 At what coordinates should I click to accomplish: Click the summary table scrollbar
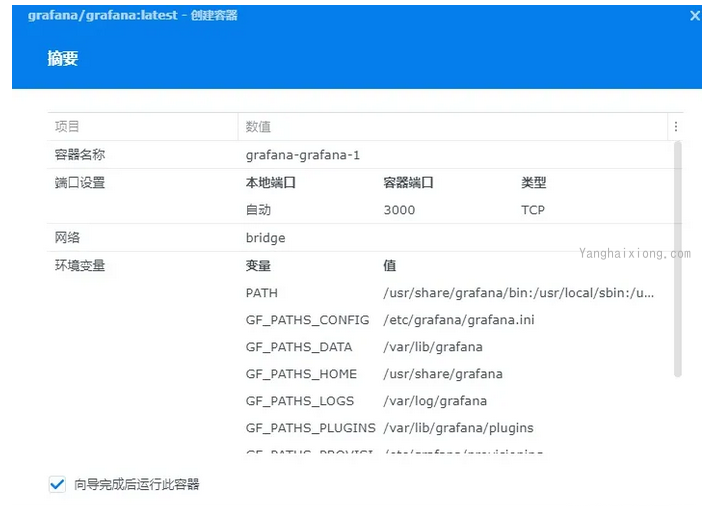678,259
